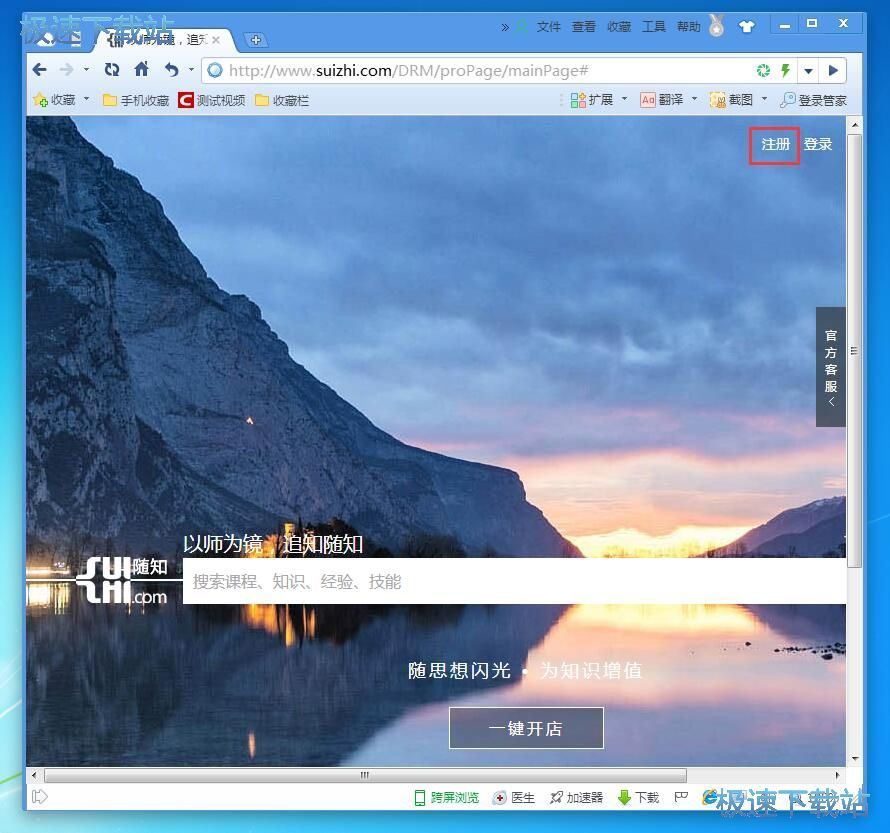Open the skin shirt icon
This screenshot has height=833, width=890.
pos(747,27)
